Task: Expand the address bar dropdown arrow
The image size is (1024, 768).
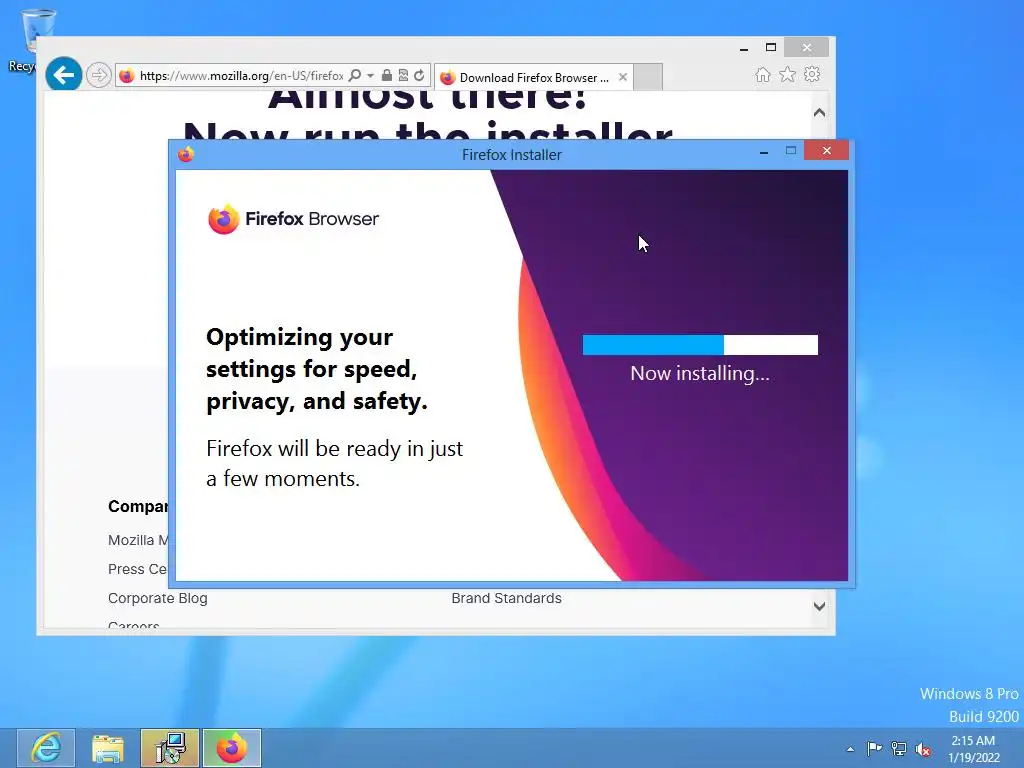Action: [370, 76]
